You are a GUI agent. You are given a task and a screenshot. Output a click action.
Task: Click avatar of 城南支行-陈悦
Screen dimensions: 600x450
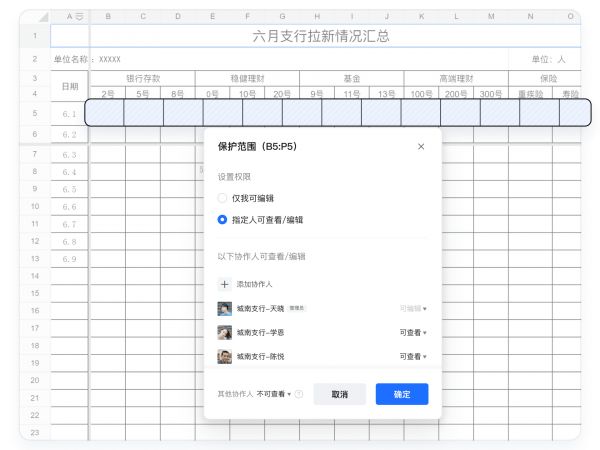[x=225, y=356]
